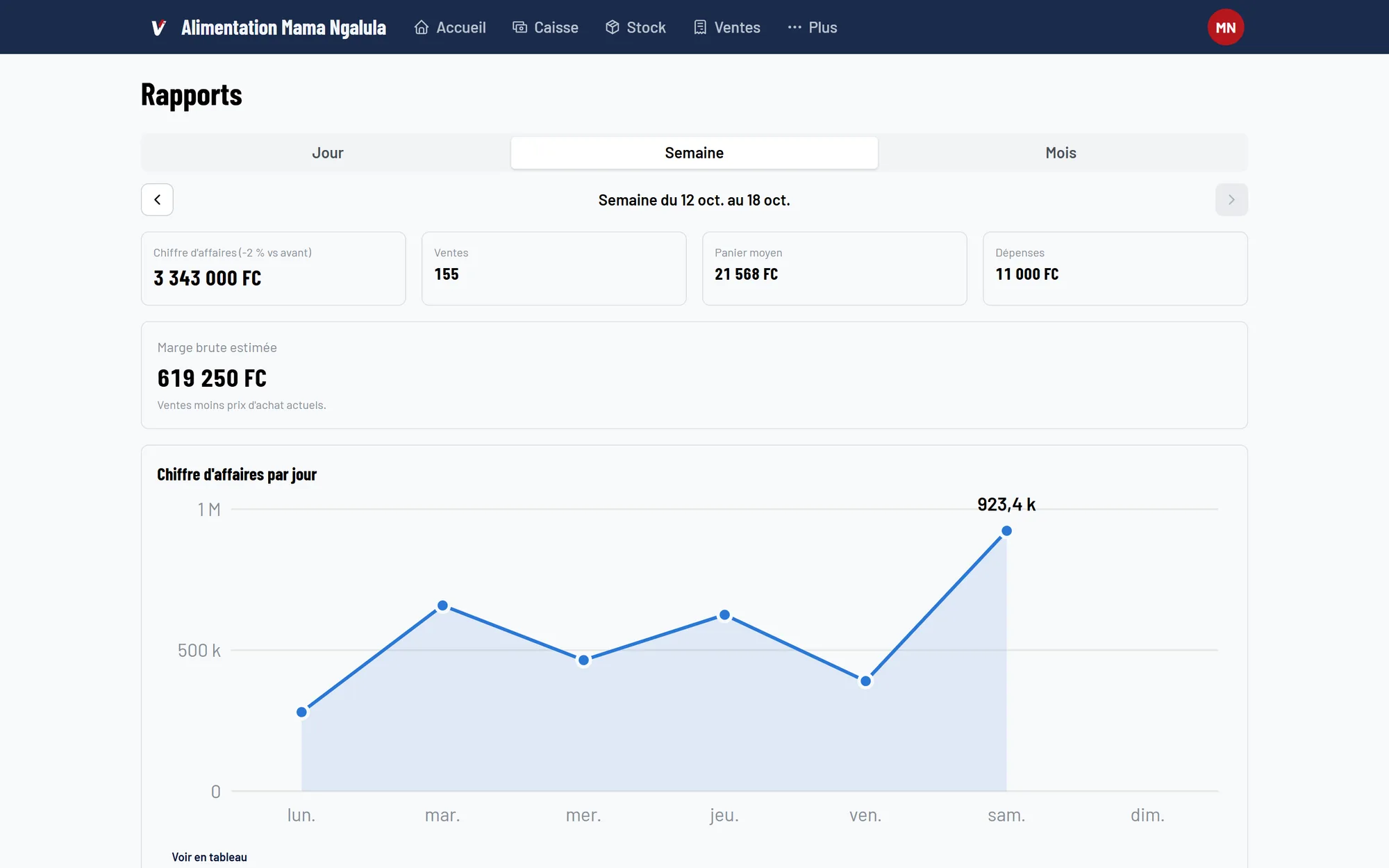Select the mercredi chart data point
Image resolution: width=1389 pixels, height=868 pixels.
[x=583, y=660]
